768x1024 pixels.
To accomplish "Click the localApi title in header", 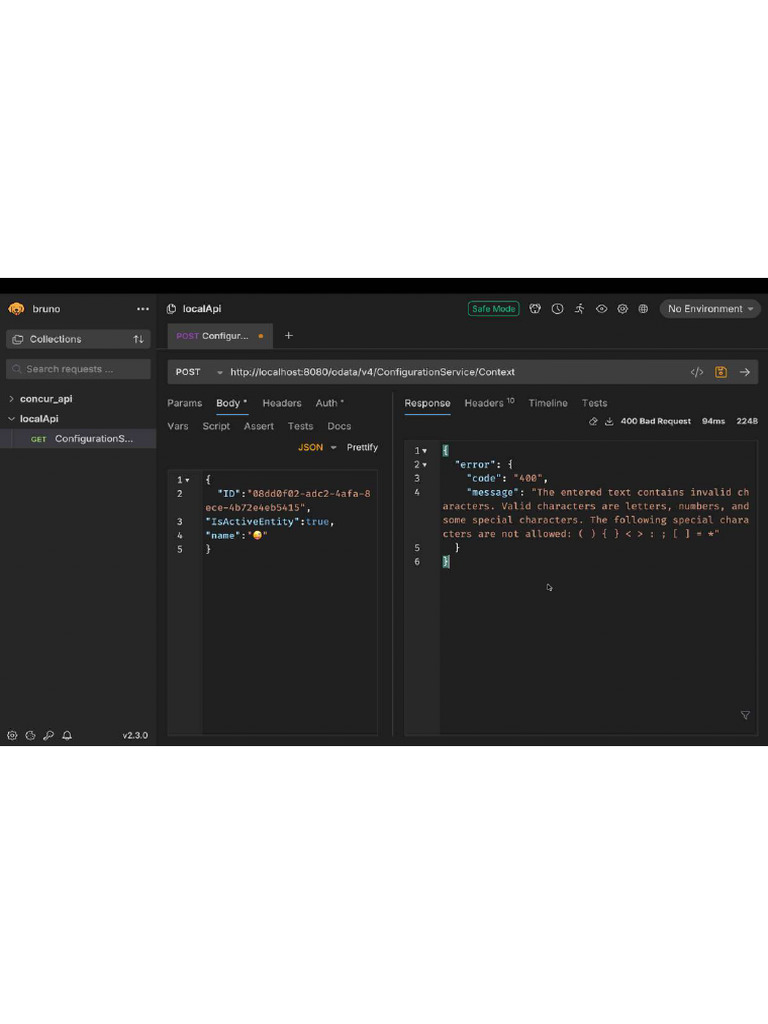I will pos(202,309).
